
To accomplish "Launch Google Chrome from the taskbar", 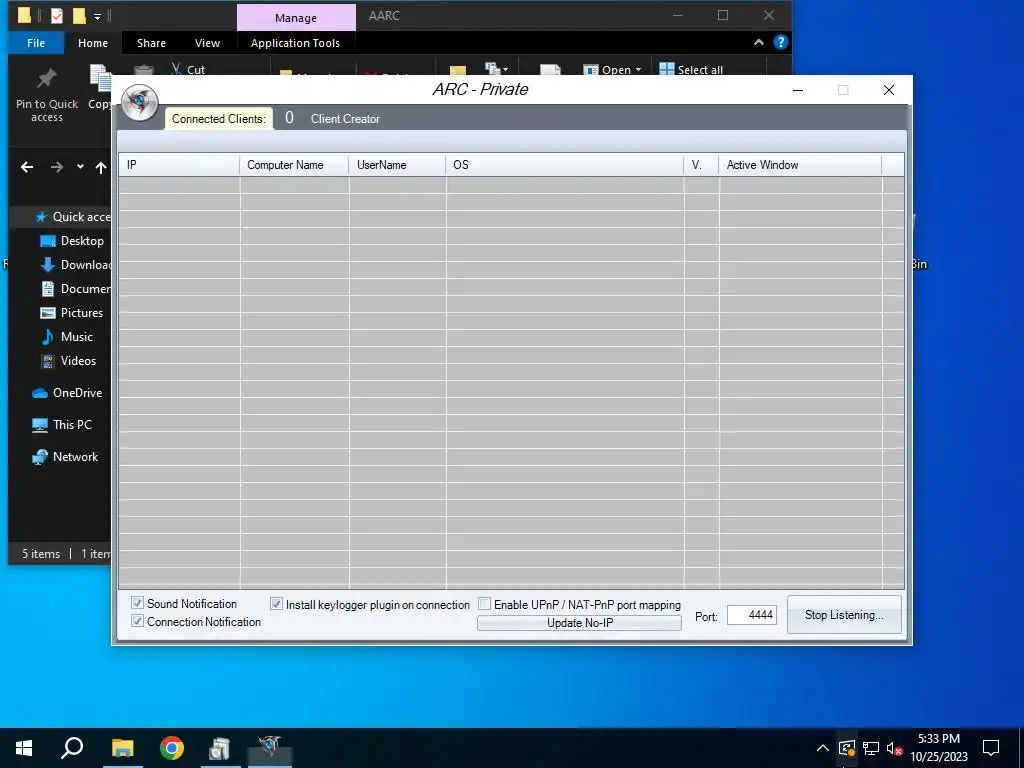I will click(x=172, y=748).
